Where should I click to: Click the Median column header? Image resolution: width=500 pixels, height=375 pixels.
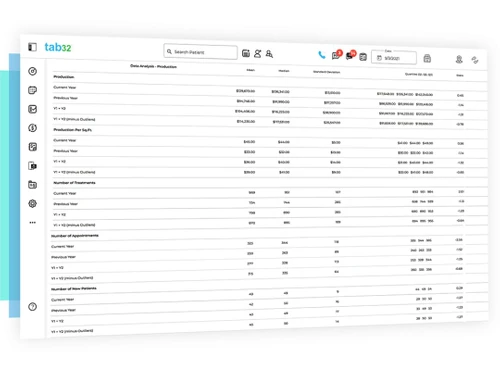coord(284,71)
